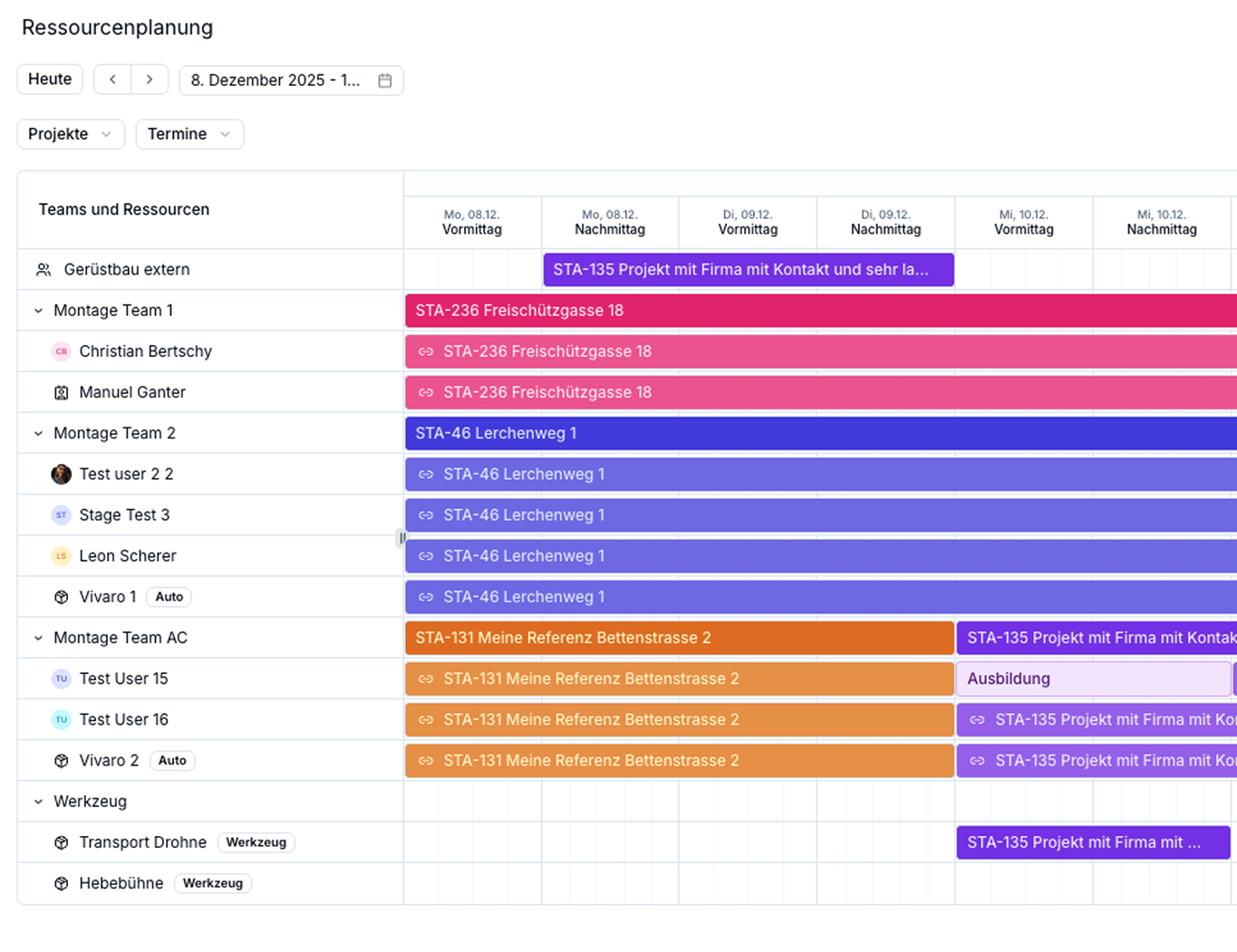Screen dimensions: 1237x952
Task: Collapse the Montage Team 1 group
Action: (x=38, y=311)
